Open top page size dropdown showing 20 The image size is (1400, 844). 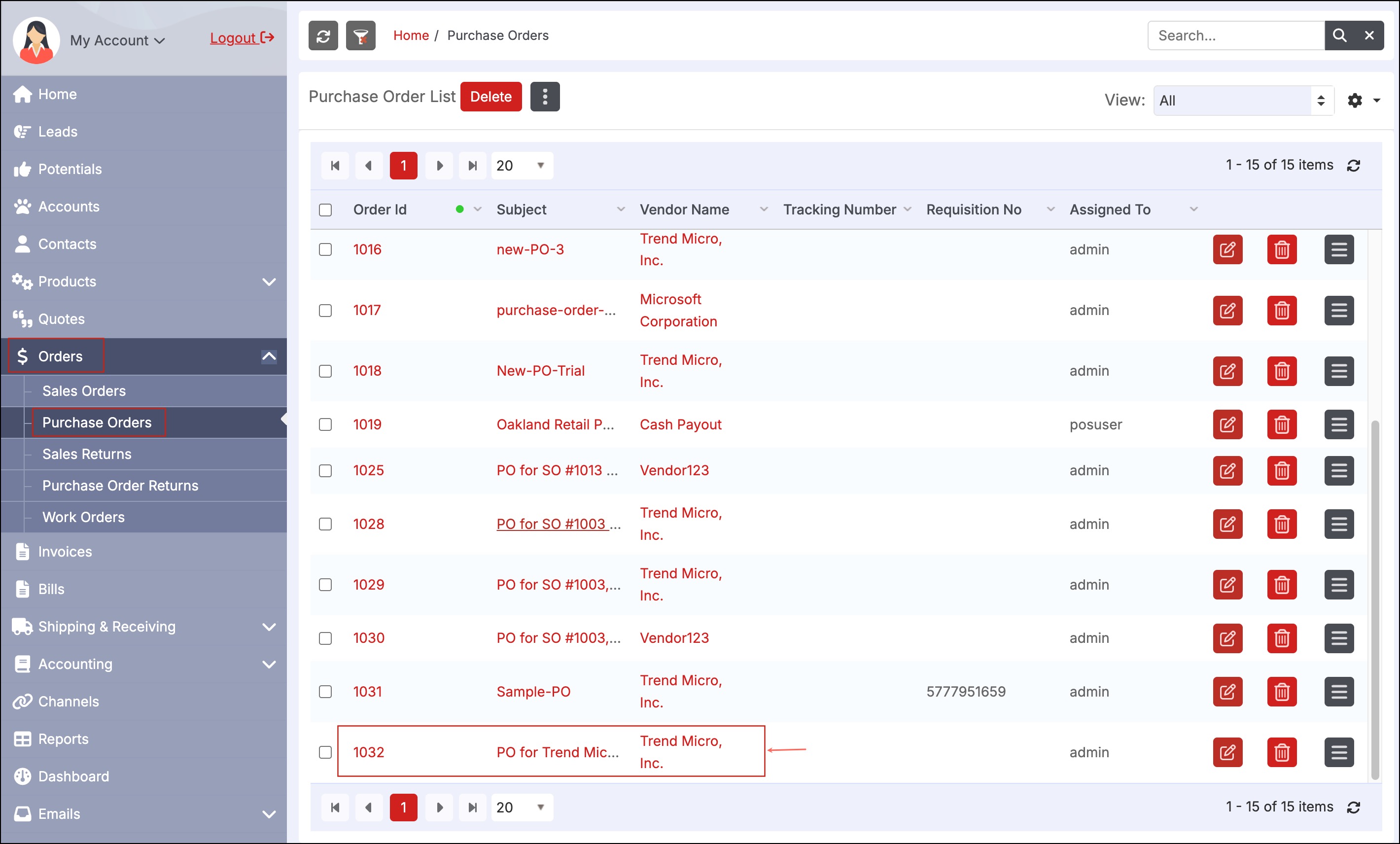coord(521,165)
